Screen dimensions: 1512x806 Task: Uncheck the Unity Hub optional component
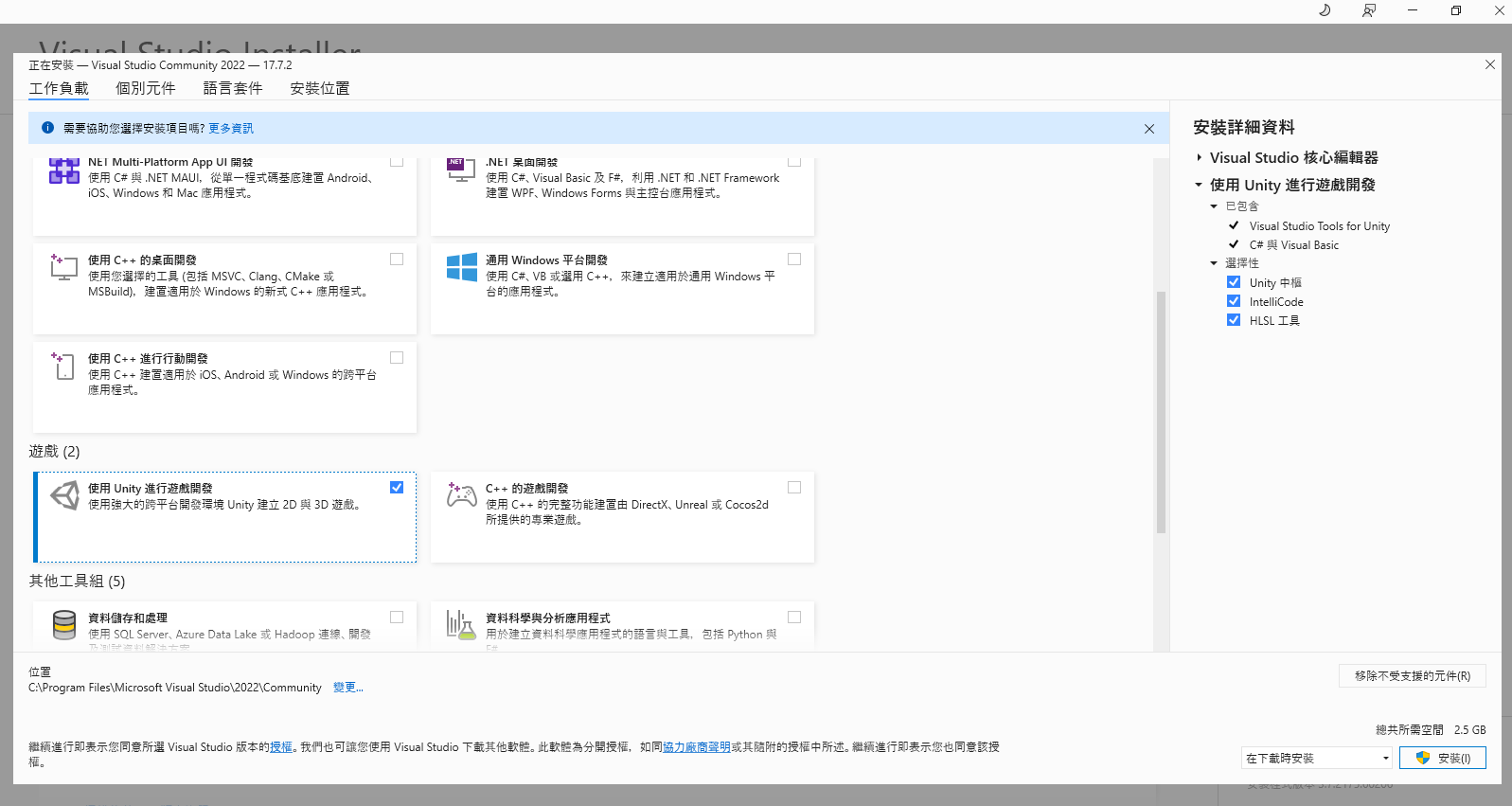1234,282
